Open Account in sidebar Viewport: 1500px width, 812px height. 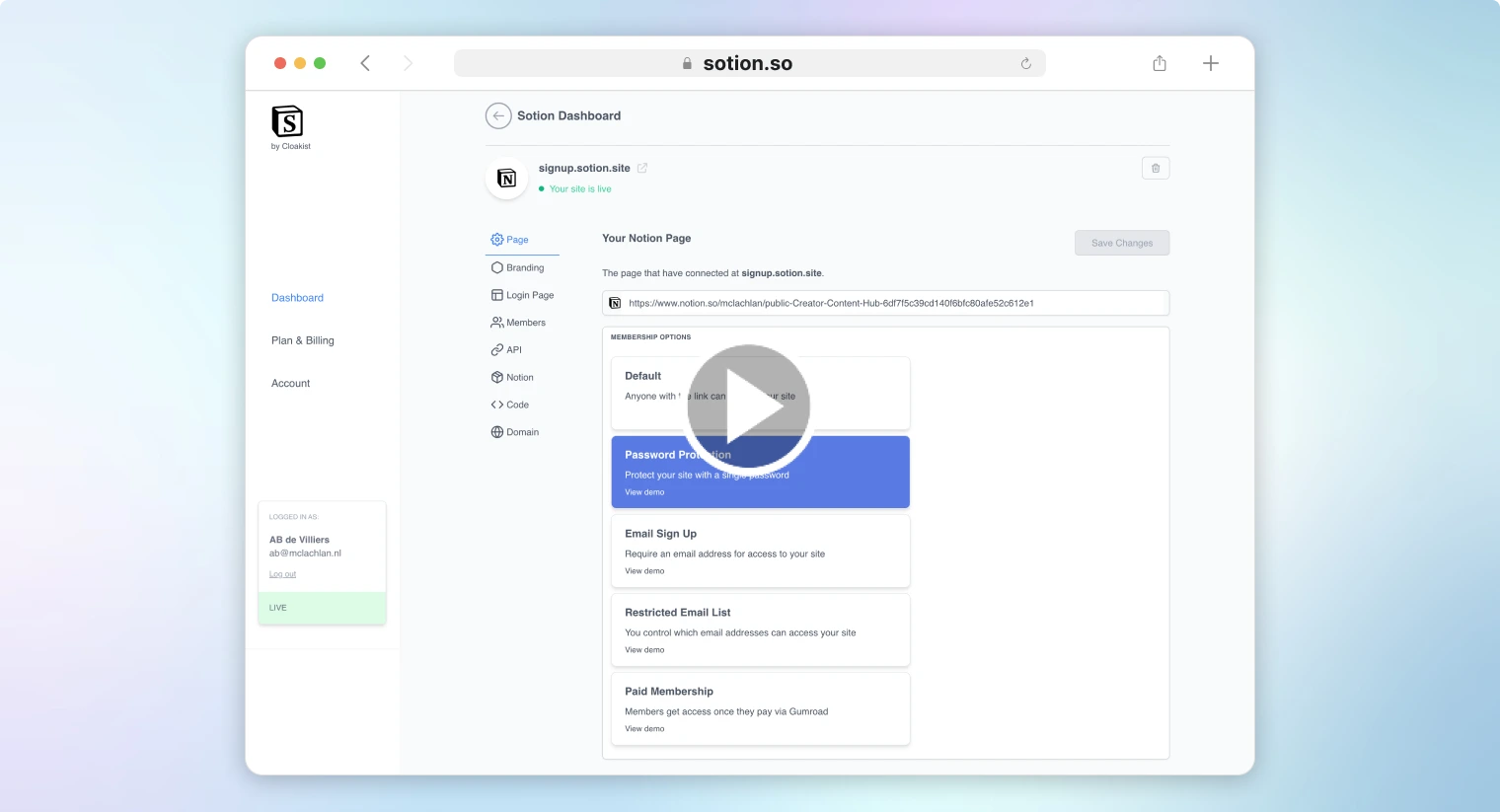[290, 383]
